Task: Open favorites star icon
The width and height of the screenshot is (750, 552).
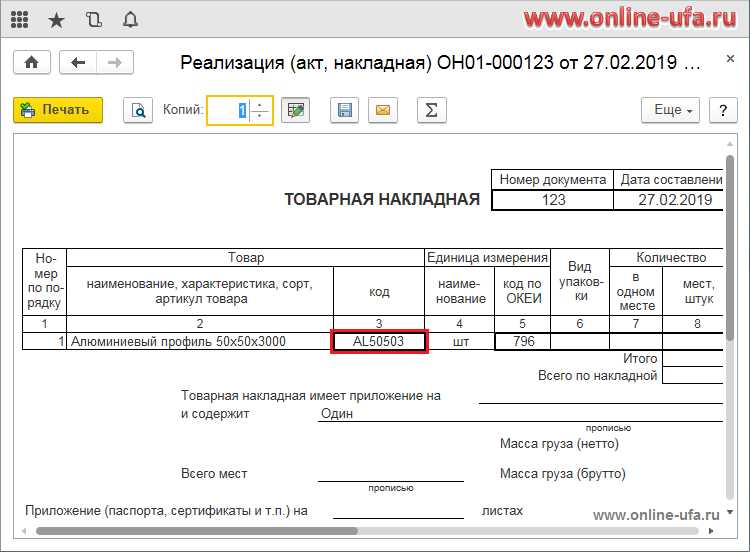Action: 57,19
